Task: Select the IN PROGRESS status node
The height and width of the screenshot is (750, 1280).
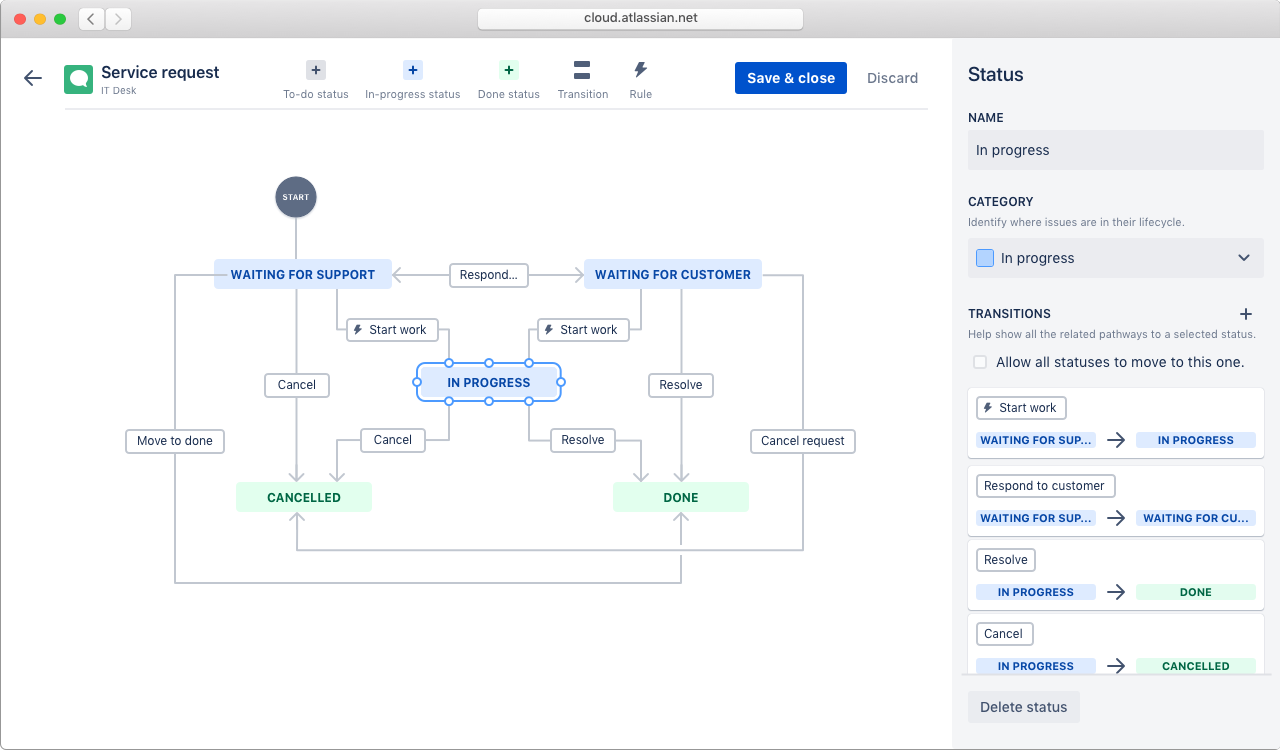Action: (x=489, y=382)
